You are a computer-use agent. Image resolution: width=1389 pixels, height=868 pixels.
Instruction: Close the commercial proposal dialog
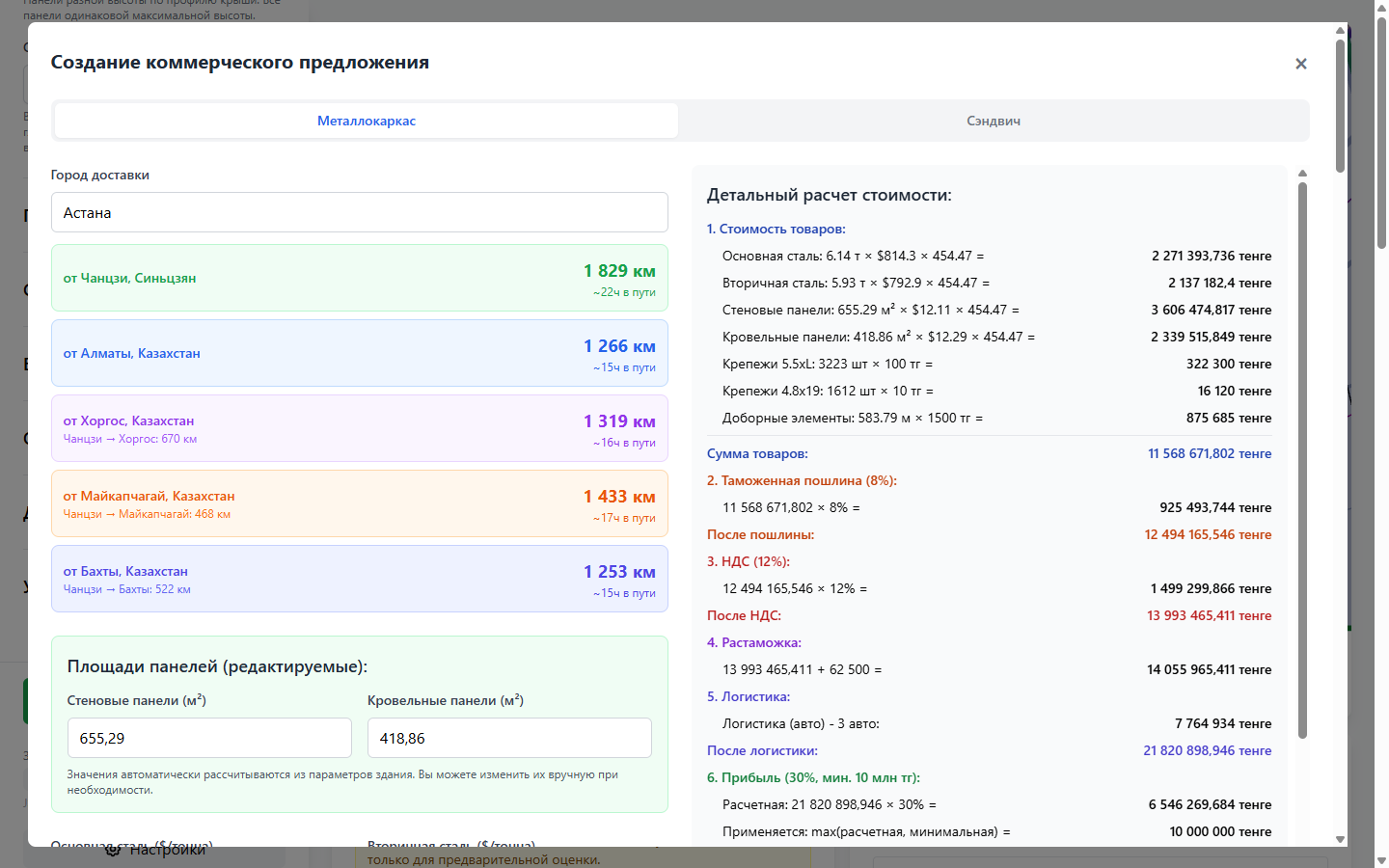[1300, 64]
